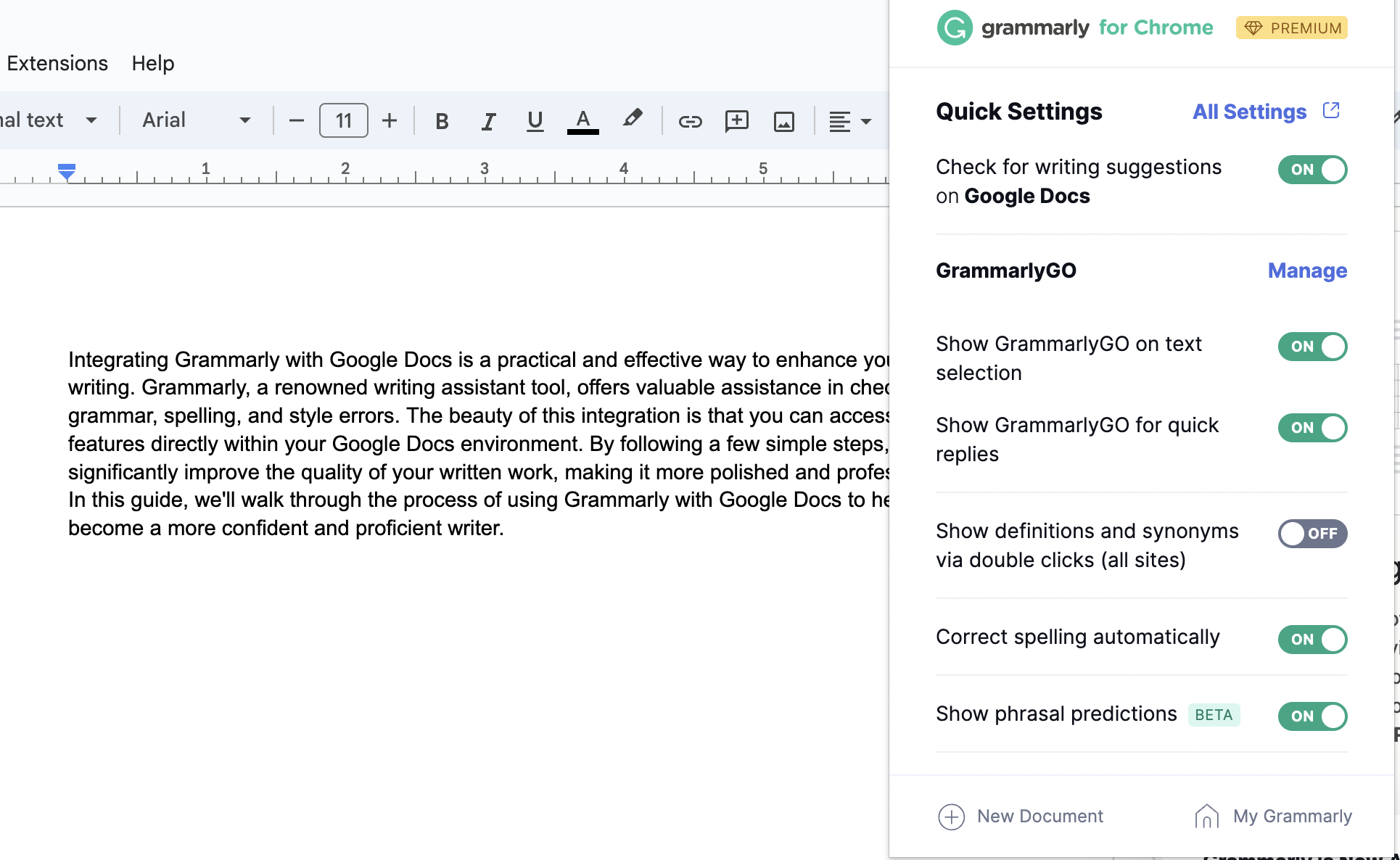The width and height of the screenshot is (1400, 860).
Task: Click the font size field showing 11
Action: point(344,120)
